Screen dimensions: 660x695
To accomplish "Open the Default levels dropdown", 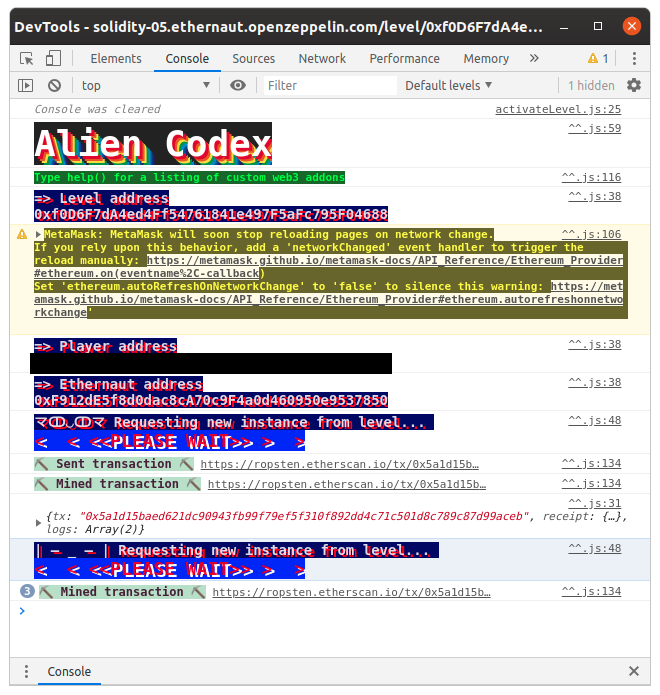I will [x=448, y=85].
